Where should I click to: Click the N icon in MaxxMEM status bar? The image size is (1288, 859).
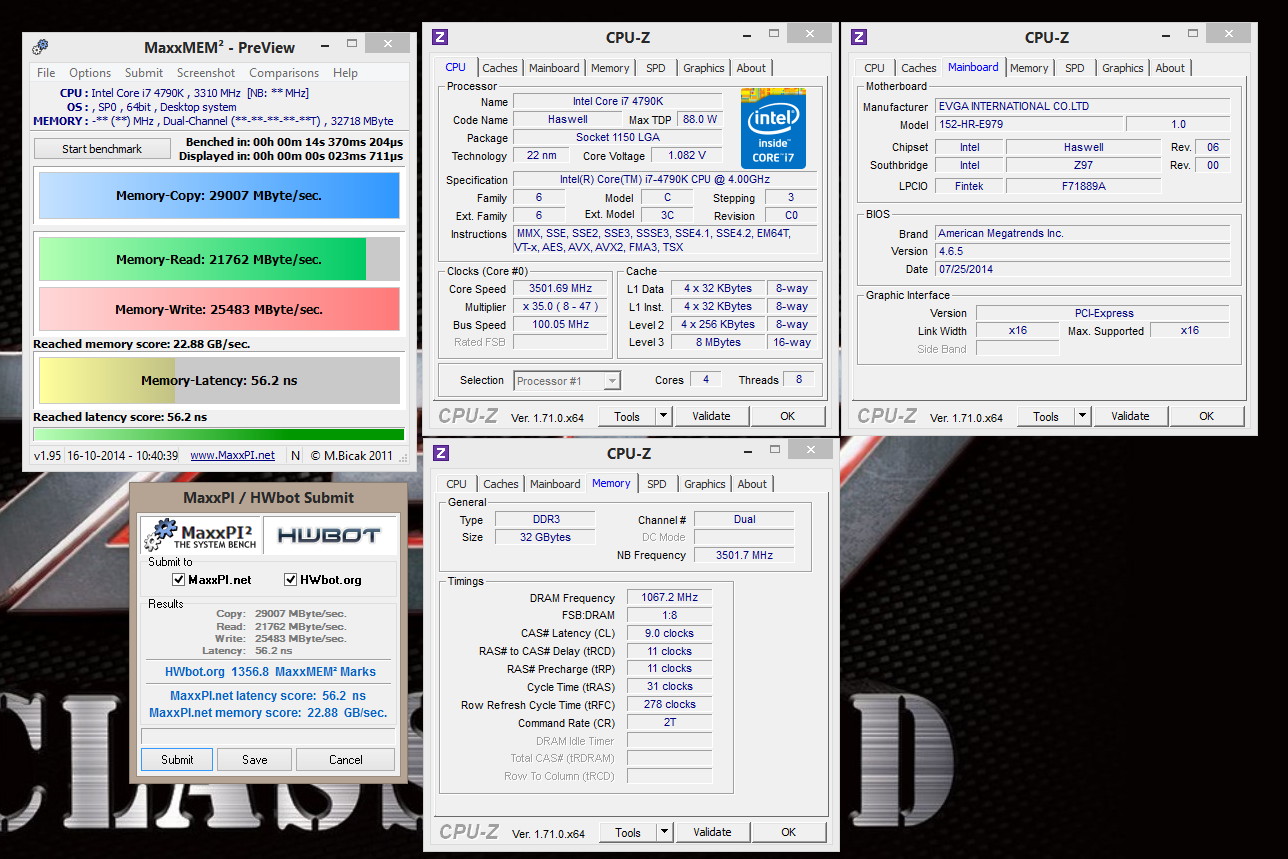tap(295, 455)
